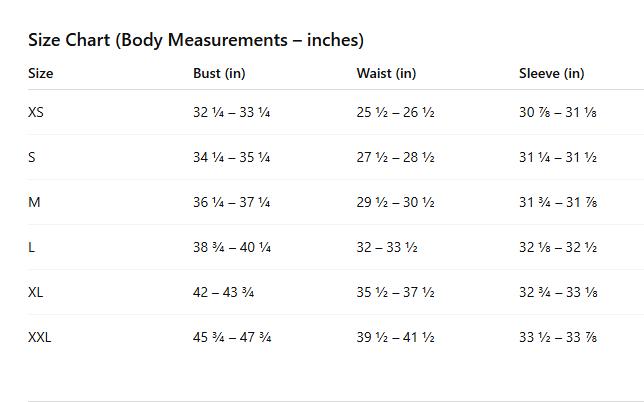Click the Size Chart heading
644x402 pixels.
click(196, 40)
